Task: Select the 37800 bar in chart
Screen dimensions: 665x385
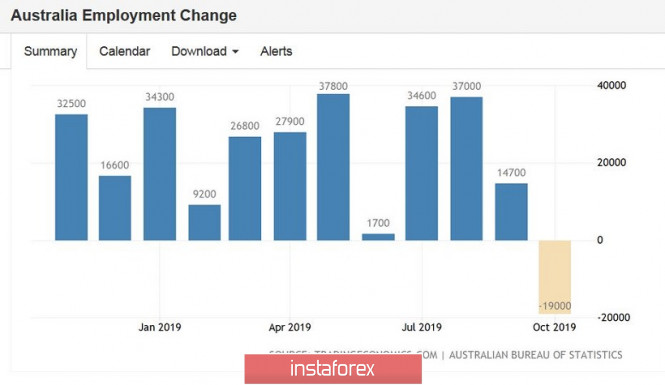Action: coord(333,167)
